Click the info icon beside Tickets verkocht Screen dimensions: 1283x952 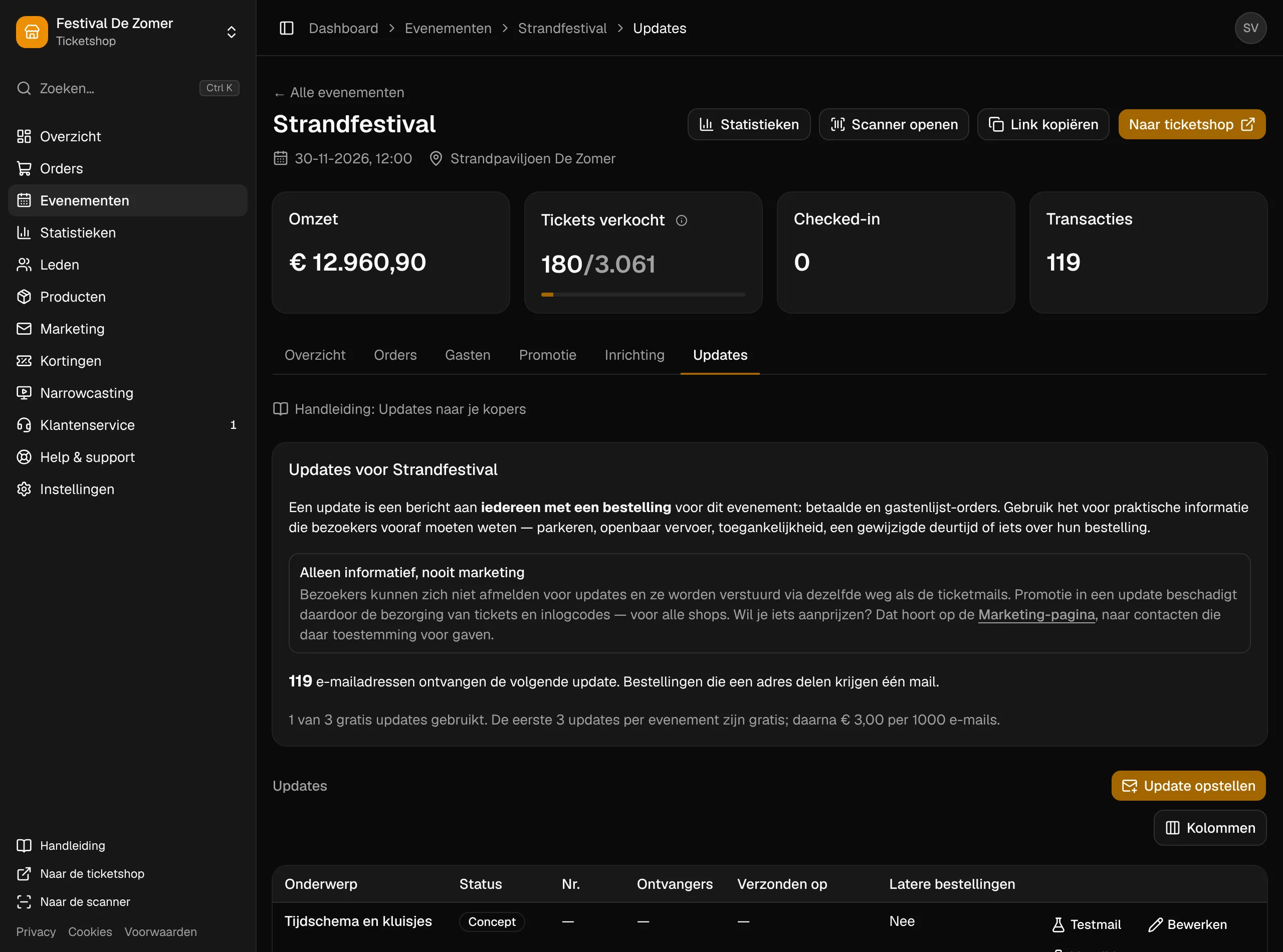[x=681, y=220]
